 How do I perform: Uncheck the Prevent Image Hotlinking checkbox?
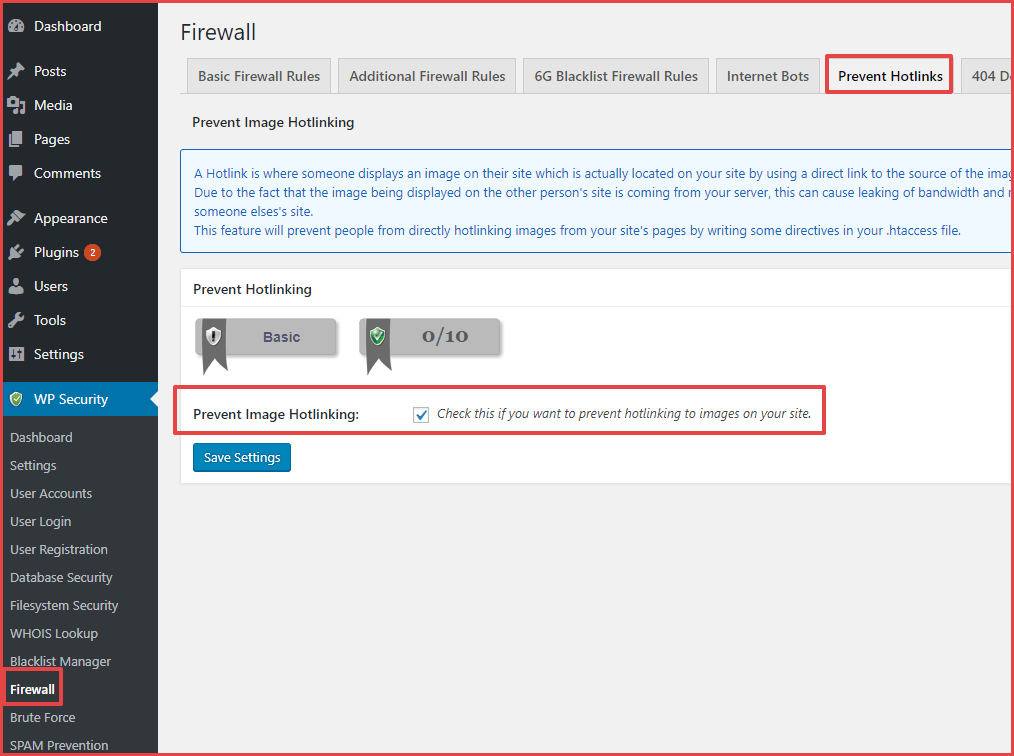(421, 413)
